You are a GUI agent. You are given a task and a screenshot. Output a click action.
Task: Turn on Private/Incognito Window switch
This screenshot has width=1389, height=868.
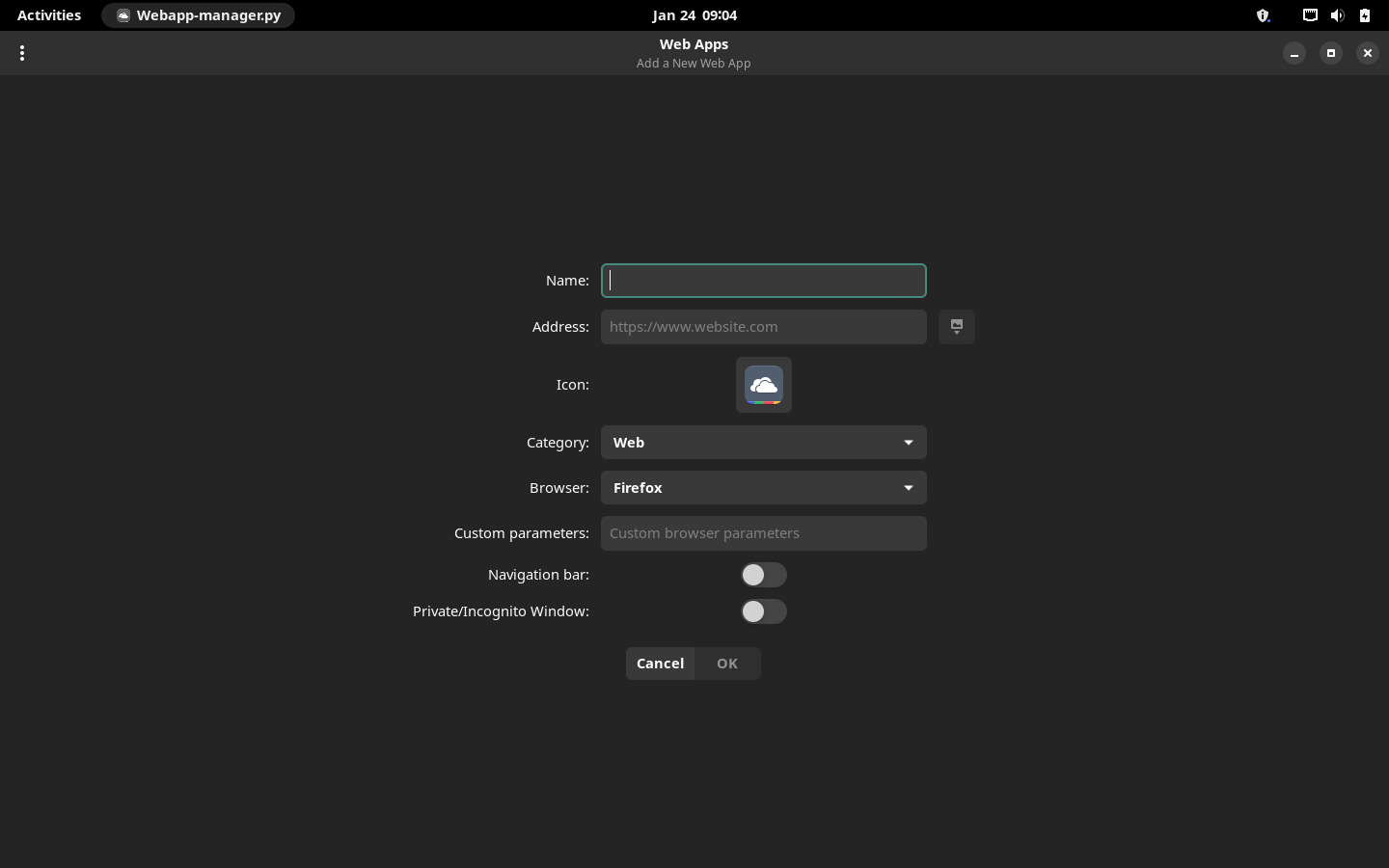764,611
